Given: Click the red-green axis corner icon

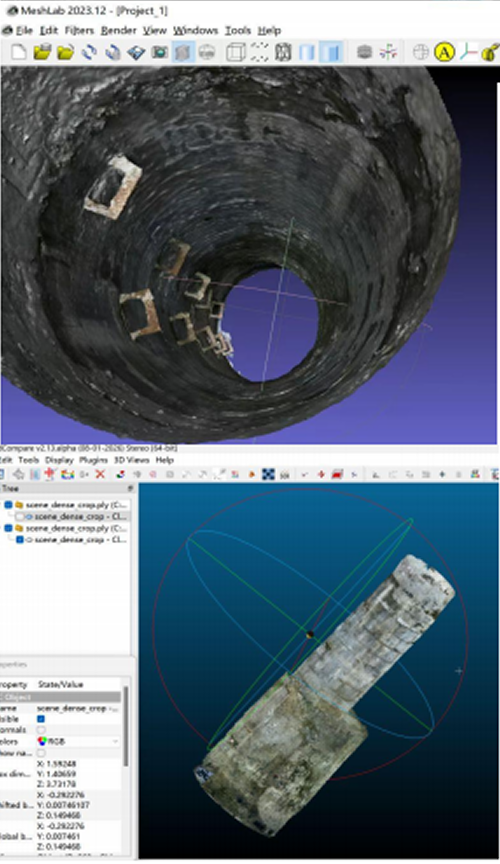Looking at the screenshot, I should point(469,52).
